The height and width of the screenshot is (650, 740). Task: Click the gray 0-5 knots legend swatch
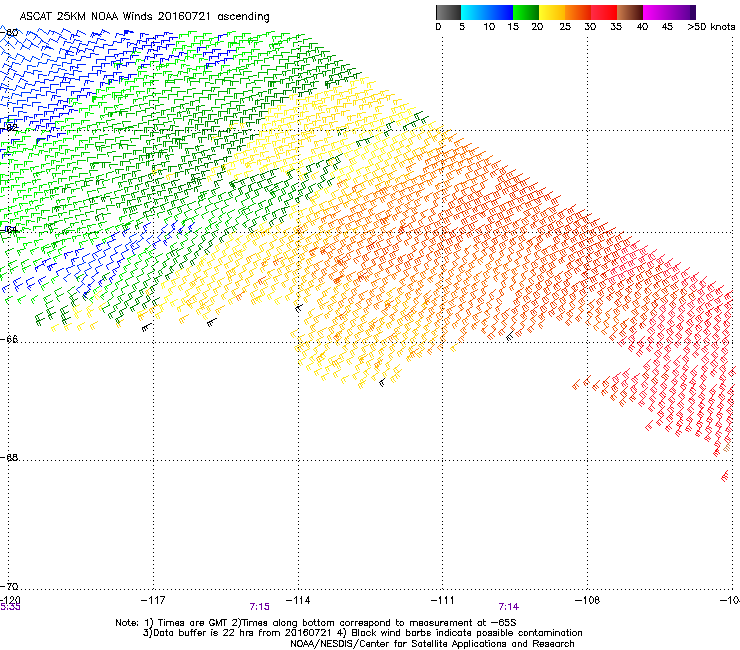448,12
